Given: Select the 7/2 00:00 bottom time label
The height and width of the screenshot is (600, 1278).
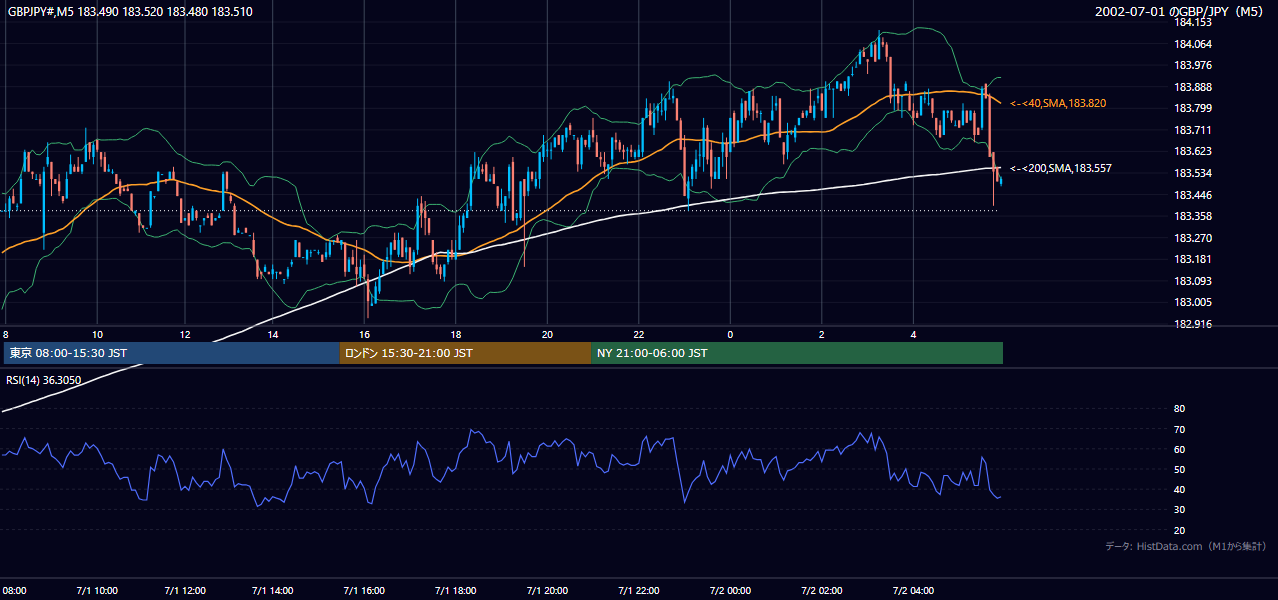Looking at the screenshot, I should pos(730,591).
